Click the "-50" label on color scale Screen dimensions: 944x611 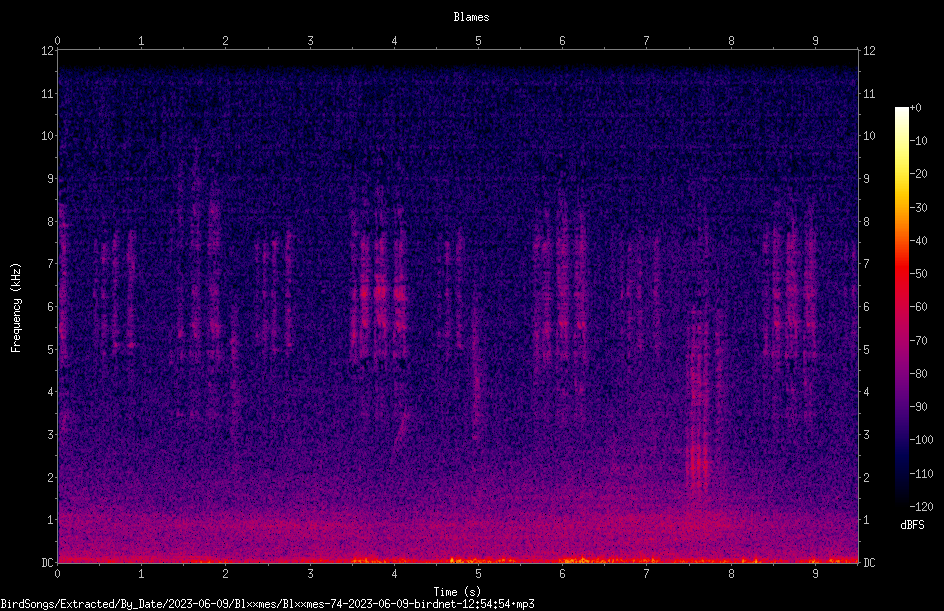(x=918, y=274)
